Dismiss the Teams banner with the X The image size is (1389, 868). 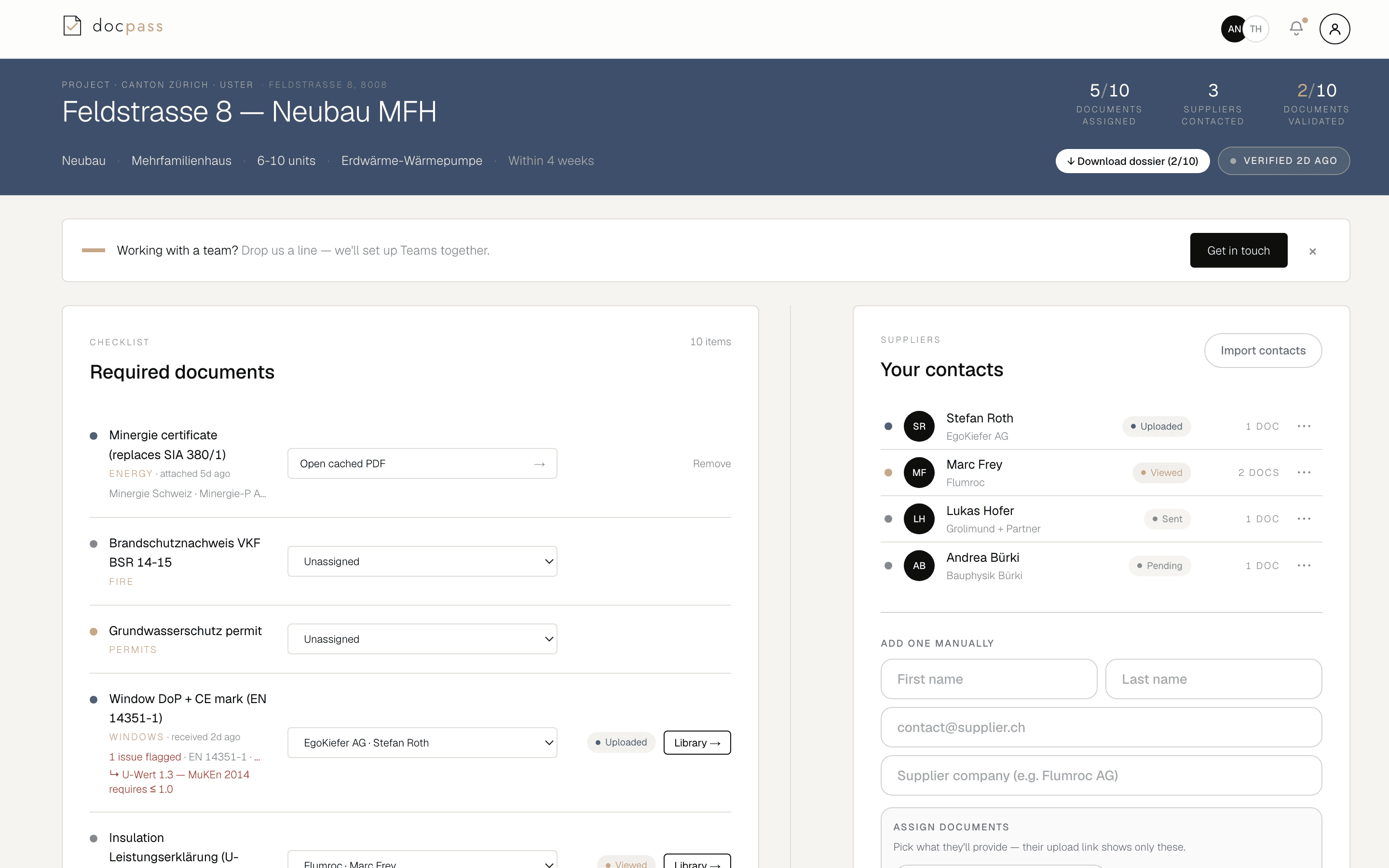[1313, 251]
